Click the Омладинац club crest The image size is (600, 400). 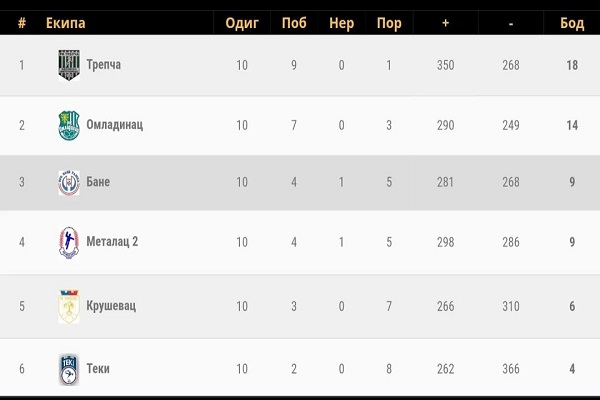68,125
